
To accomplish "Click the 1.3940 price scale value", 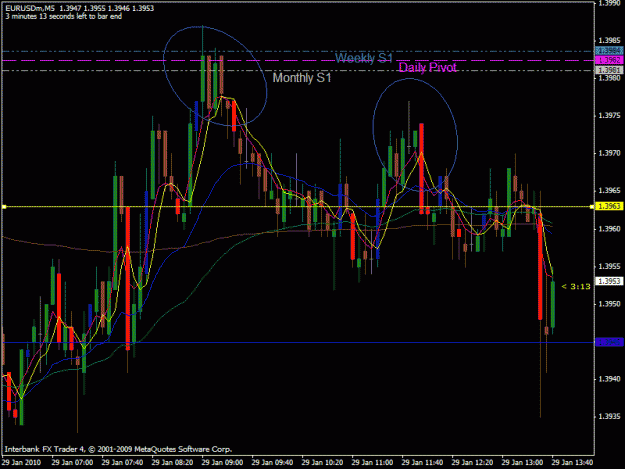I will point(609,379).
